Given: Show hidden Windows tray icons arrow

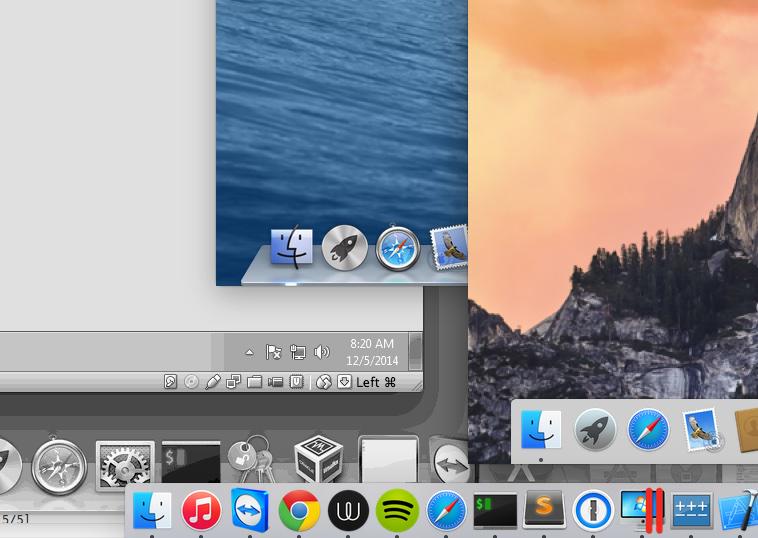Looking at the screenshot, I should tap(249, 352).
